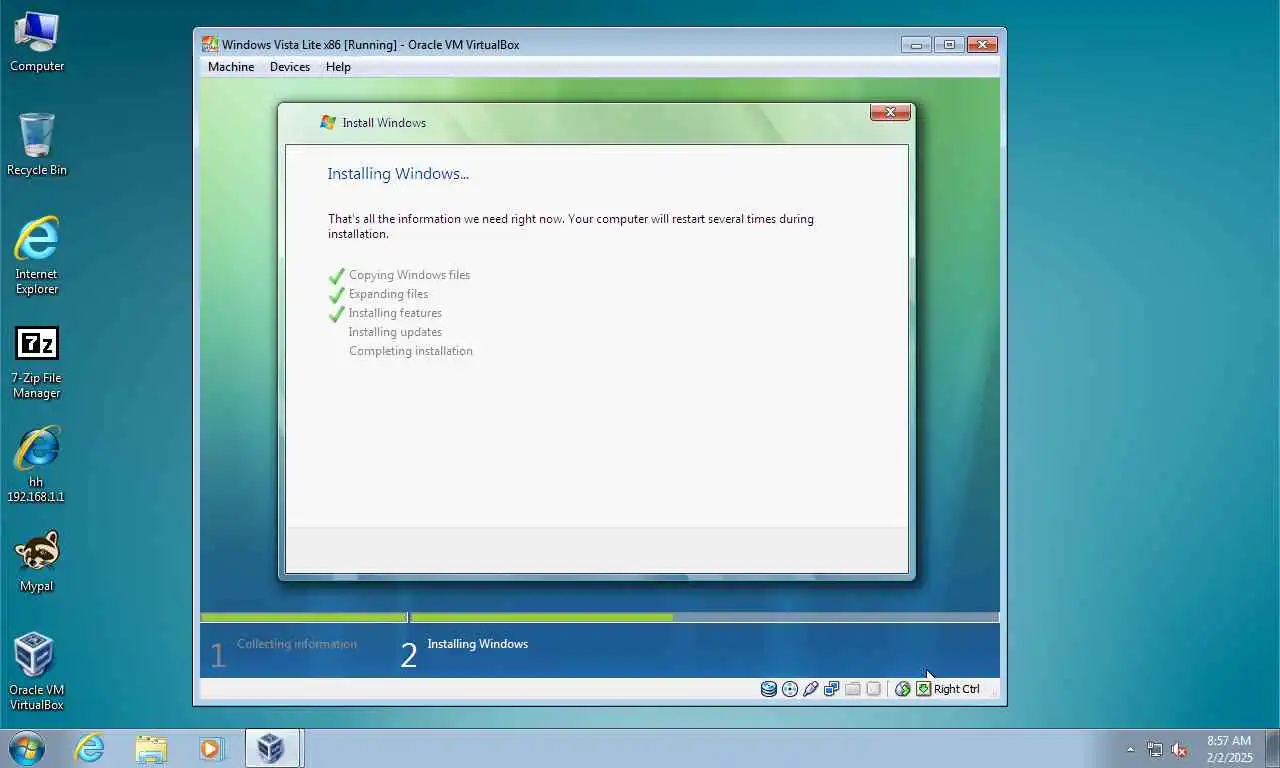Viewport: 1280px width, 768px height.
Task: Select the hh 192.168.1.1 desktop shortcut
Action: click(x=37, y=465)
